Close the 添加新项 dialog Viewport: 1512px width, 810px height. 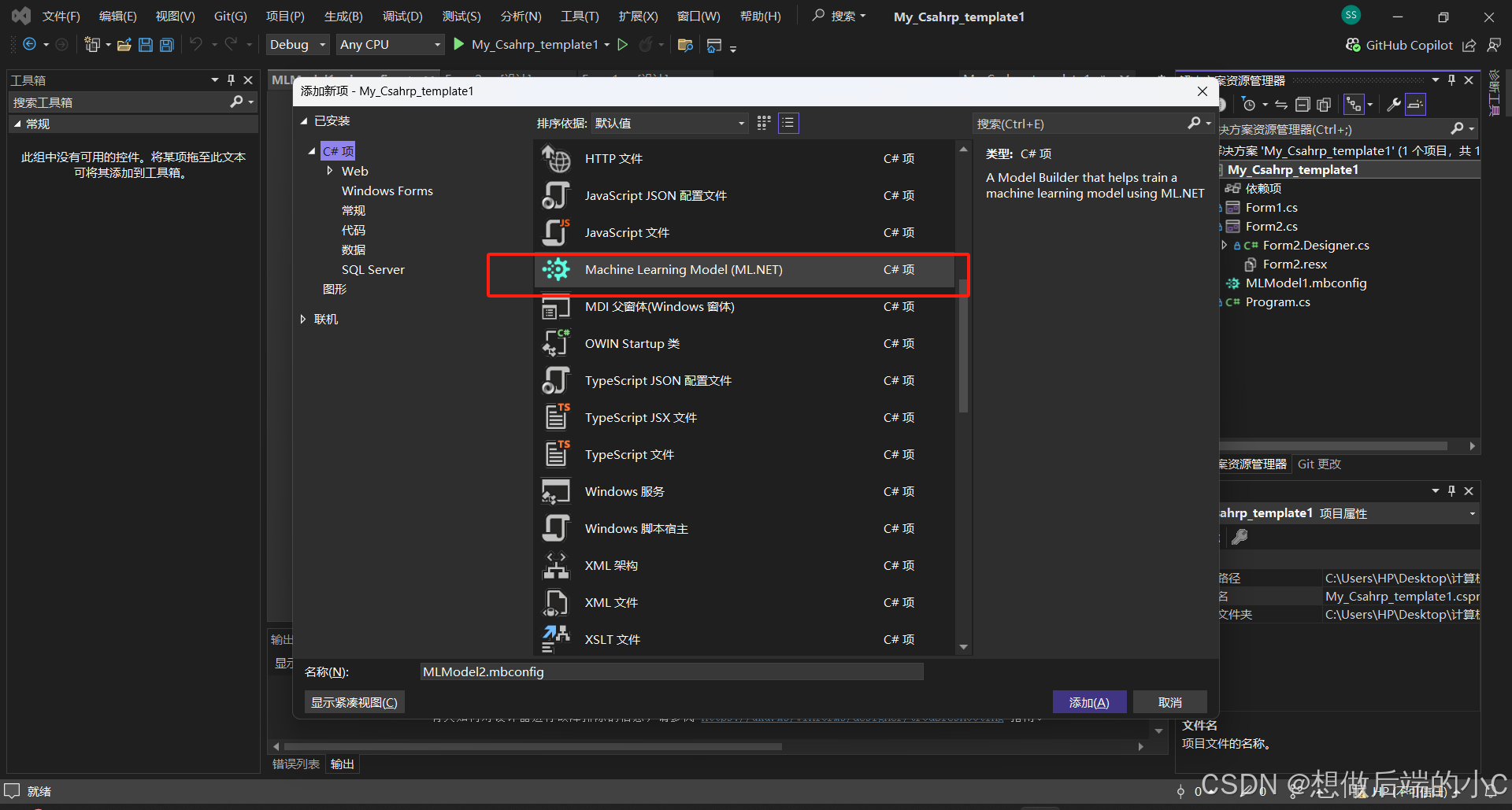tap(1203, 91)
